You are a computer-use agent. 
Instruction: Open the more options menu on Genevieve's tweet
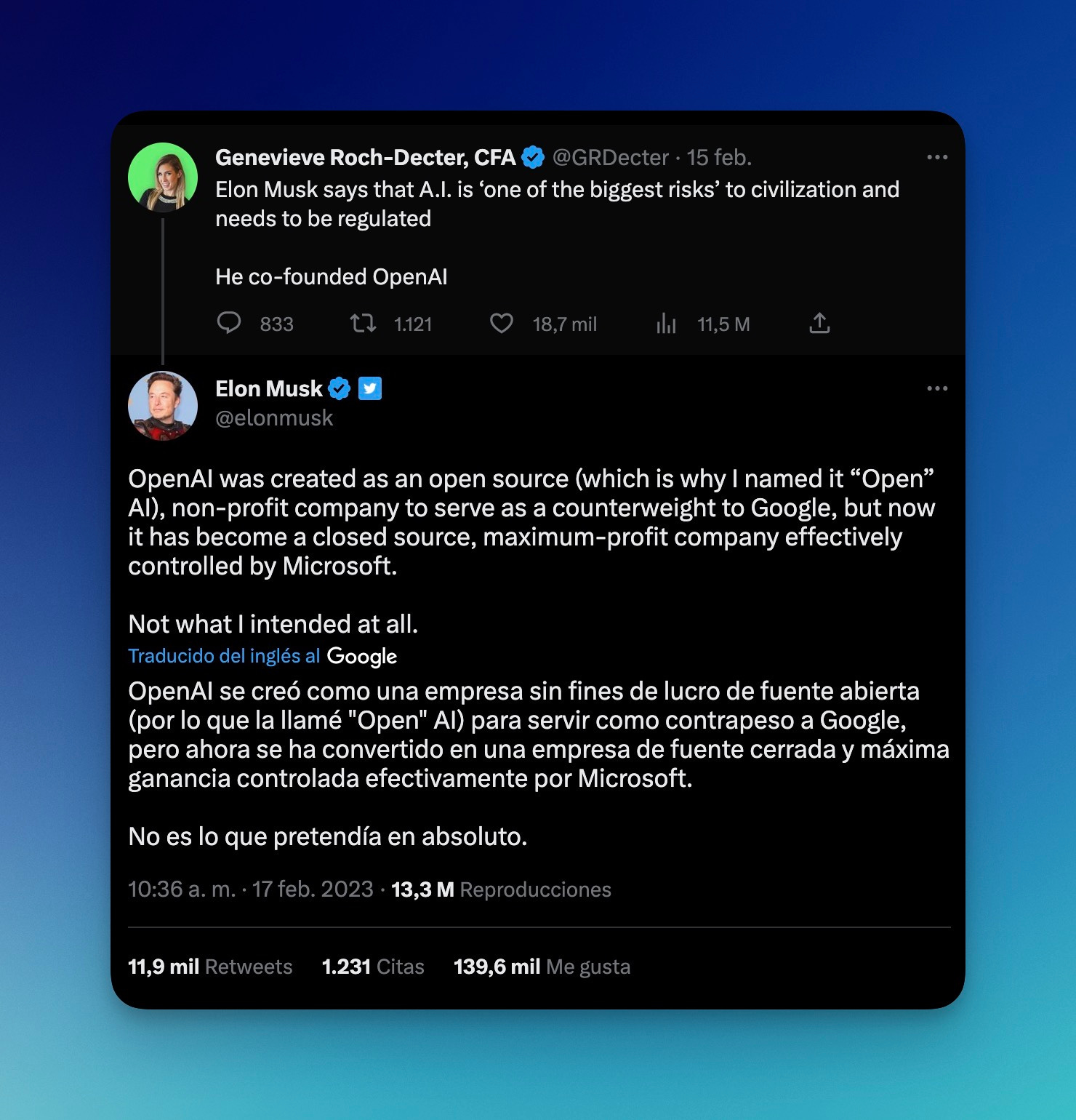(x=937, y=157)
